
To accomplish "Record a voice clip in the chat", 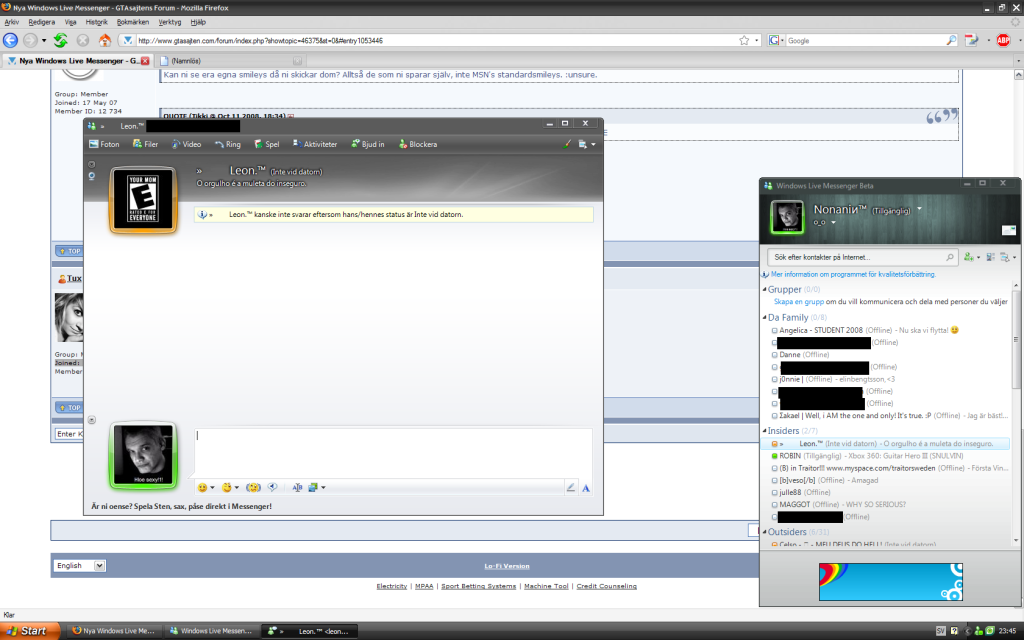I will tap(272, 487).
